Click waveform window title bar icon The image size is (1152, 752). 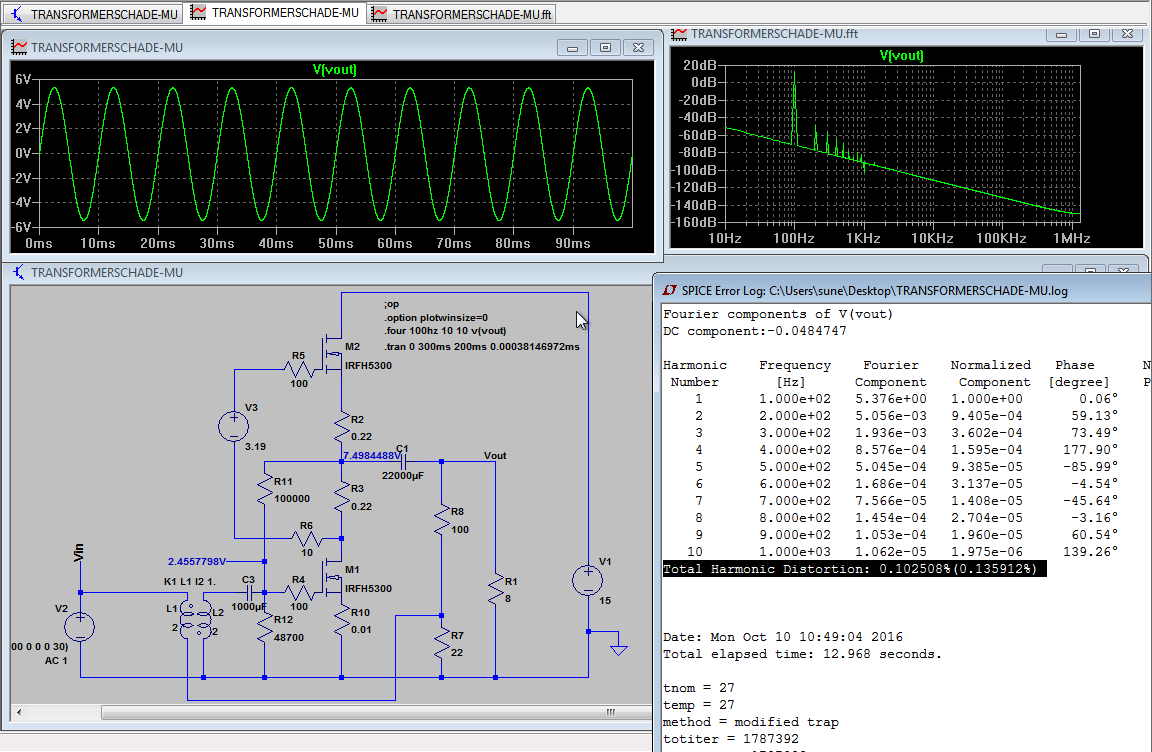click(x=19, y=47)
